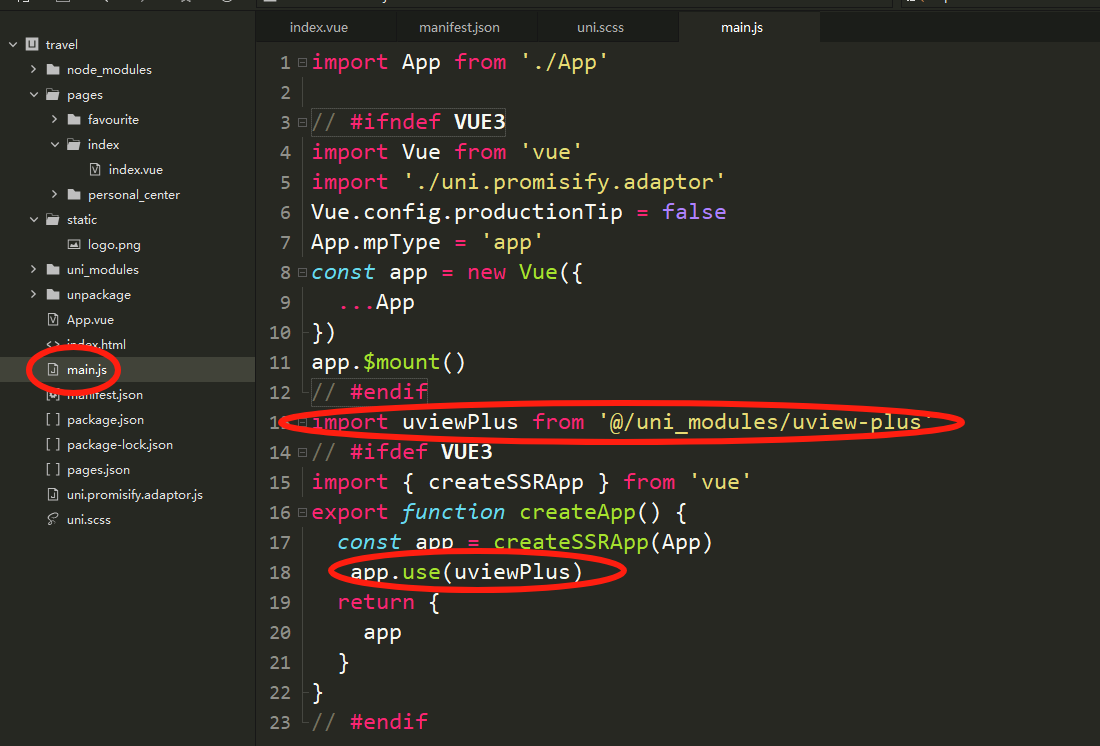
Task: Click the package.json brackets icon
Action: tap(53, 420)
